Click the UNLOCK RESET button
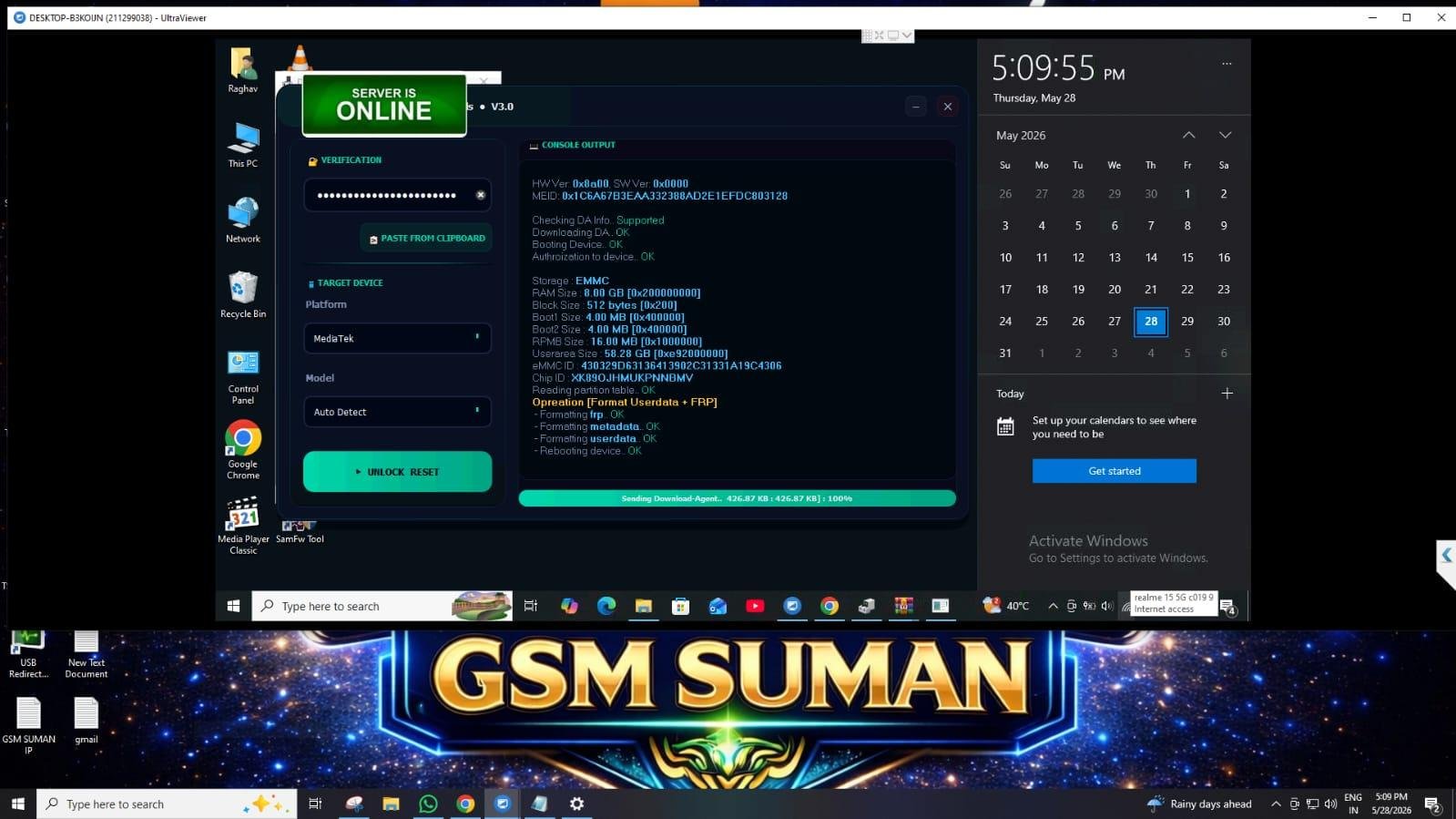This screenshot has width=1456, height=819. click(x=397, y=472)
